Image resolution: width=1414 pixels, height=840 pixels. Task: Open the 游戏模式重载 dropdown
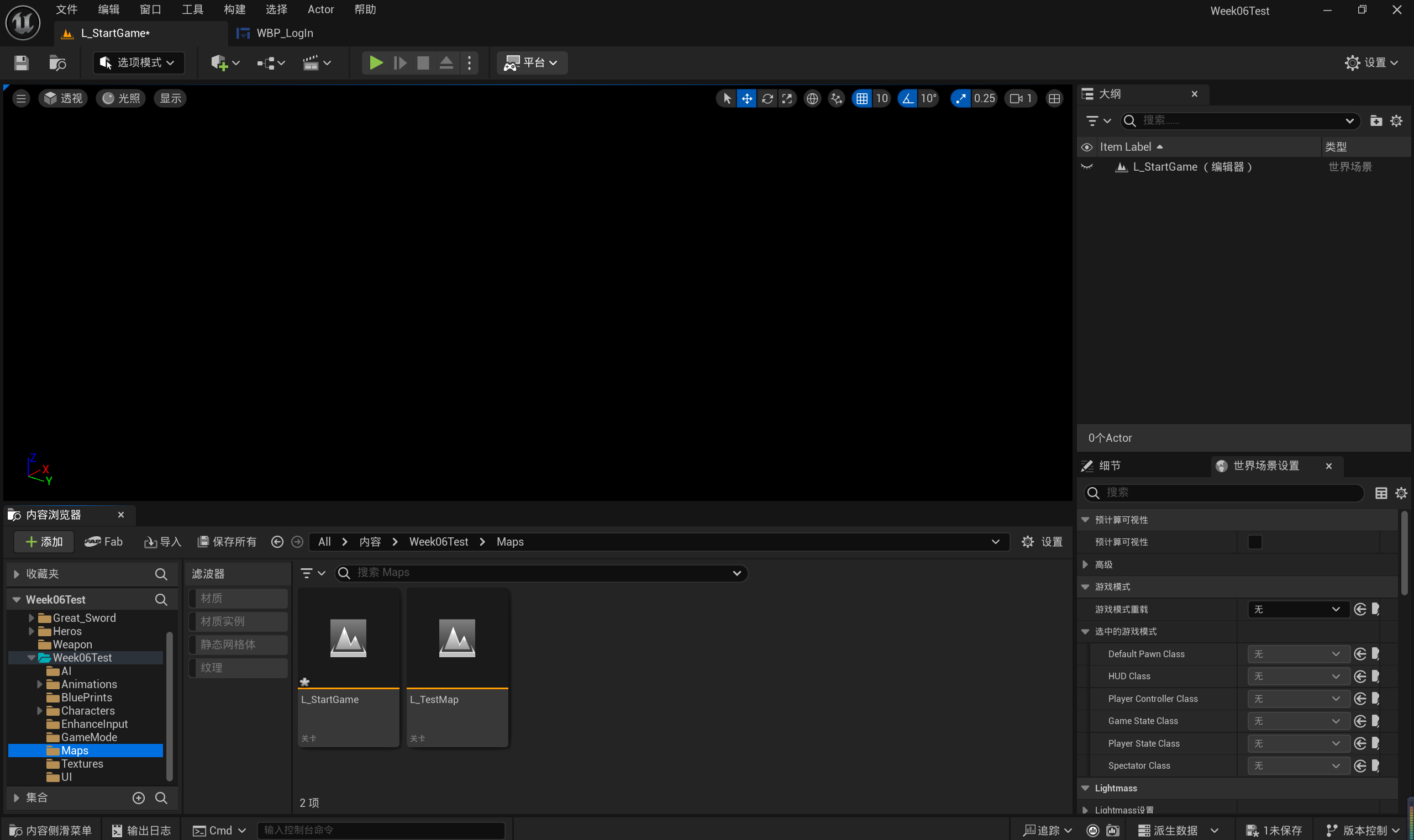click(1296, 609)
